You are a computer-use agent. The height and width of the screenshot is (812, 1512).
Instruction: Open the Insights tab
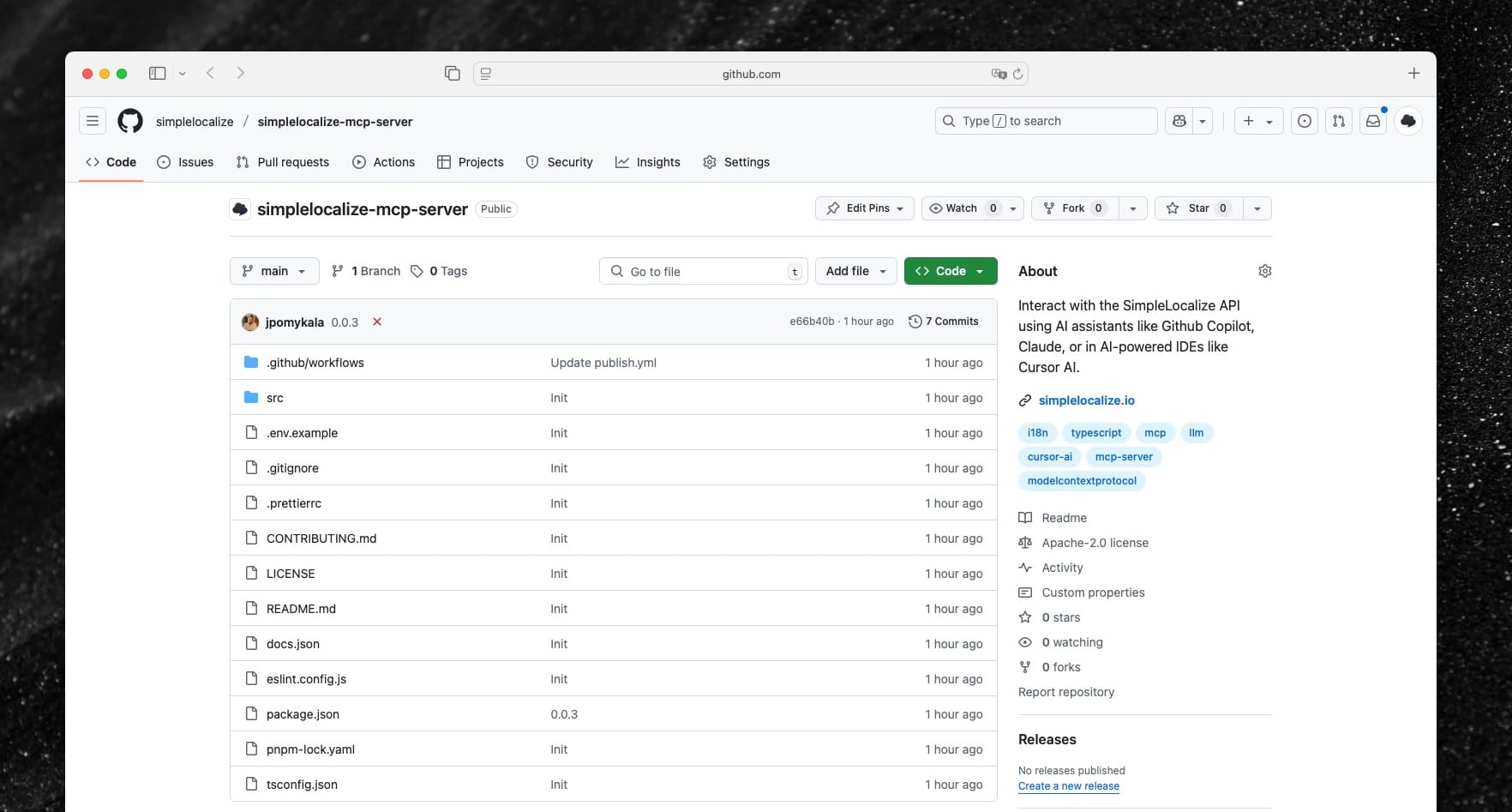point(648,162)
